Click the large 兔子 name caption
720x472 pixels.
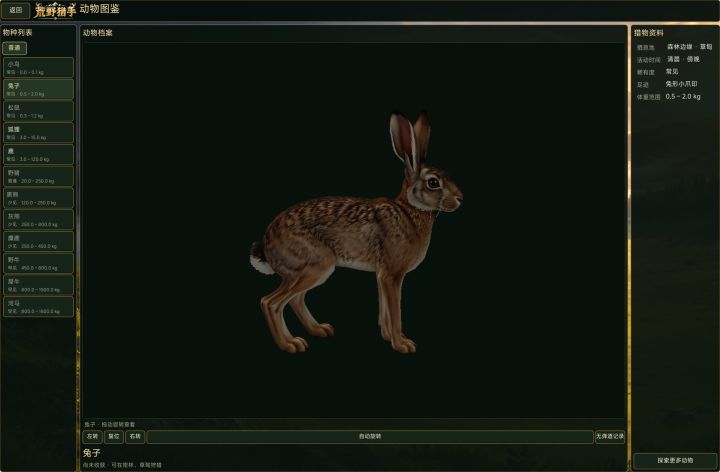click(x=91, y=453)
